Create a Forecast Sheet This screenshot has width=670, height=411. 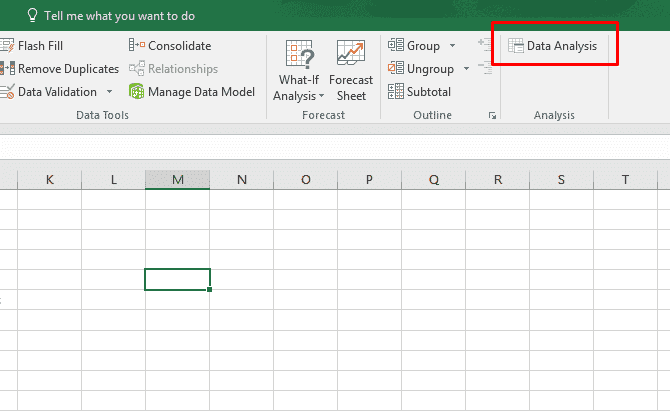tap(351, 70)
